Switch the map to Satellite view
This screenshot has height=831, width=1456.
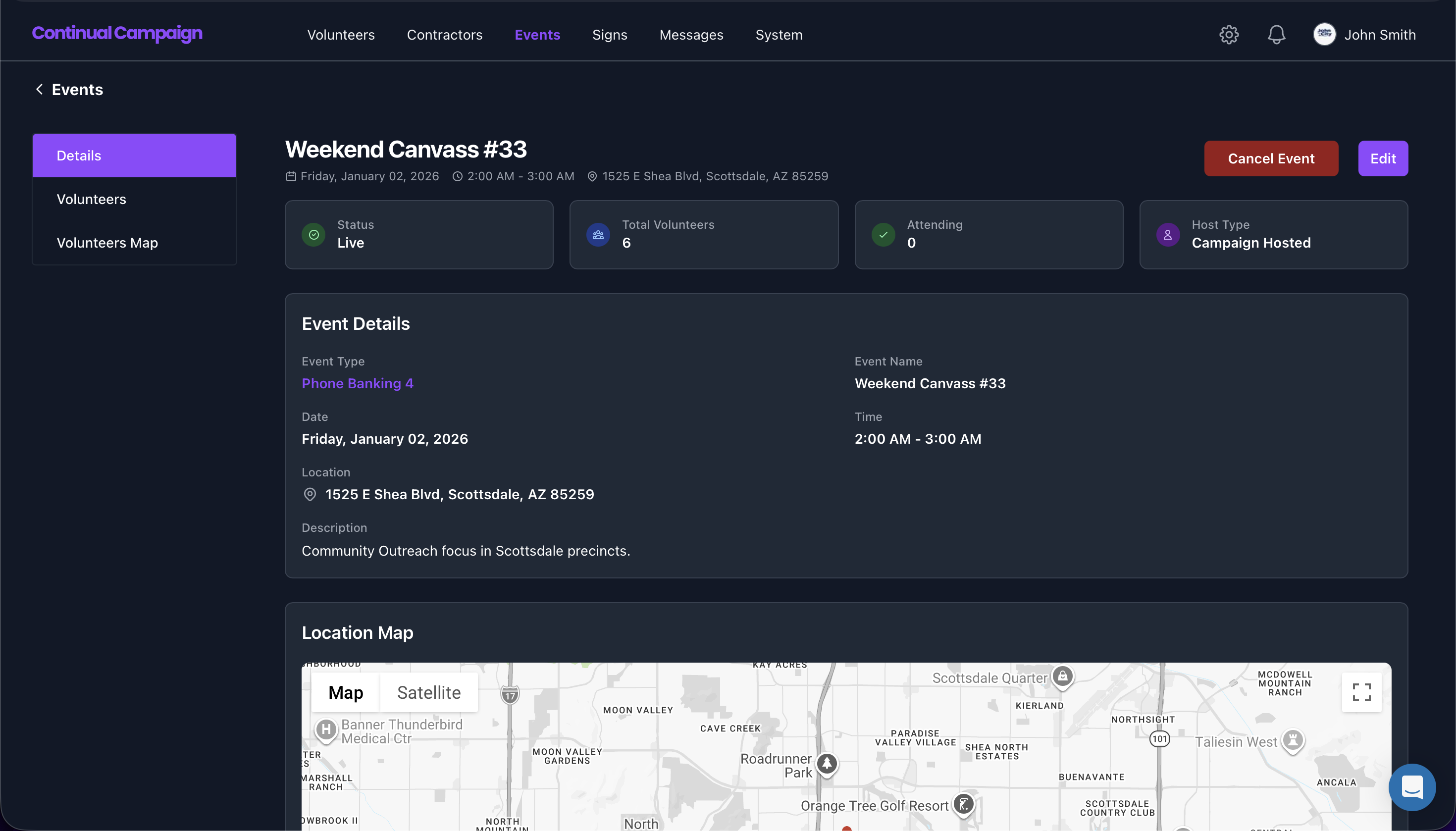(x=429, y=692)
